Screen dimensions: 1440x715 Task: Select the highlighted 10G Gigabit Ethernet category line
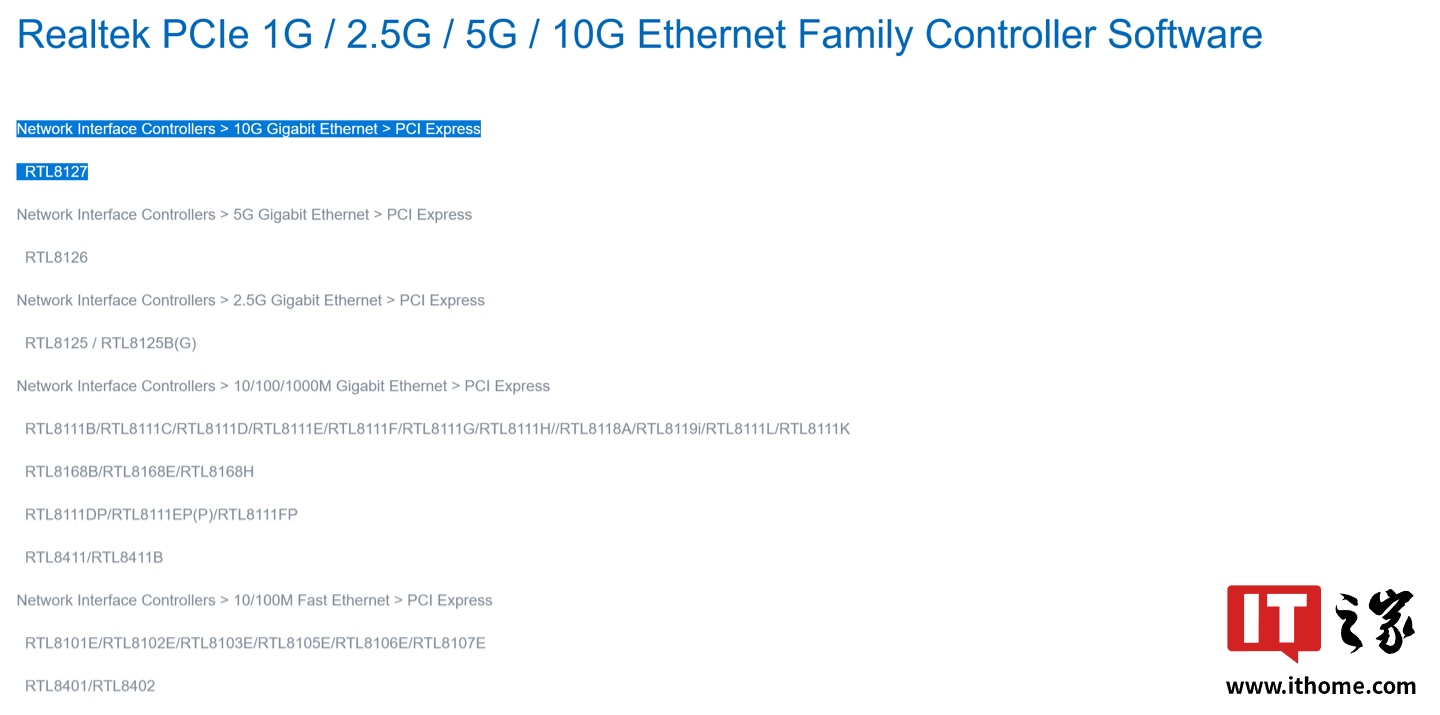tap(249, 129)
